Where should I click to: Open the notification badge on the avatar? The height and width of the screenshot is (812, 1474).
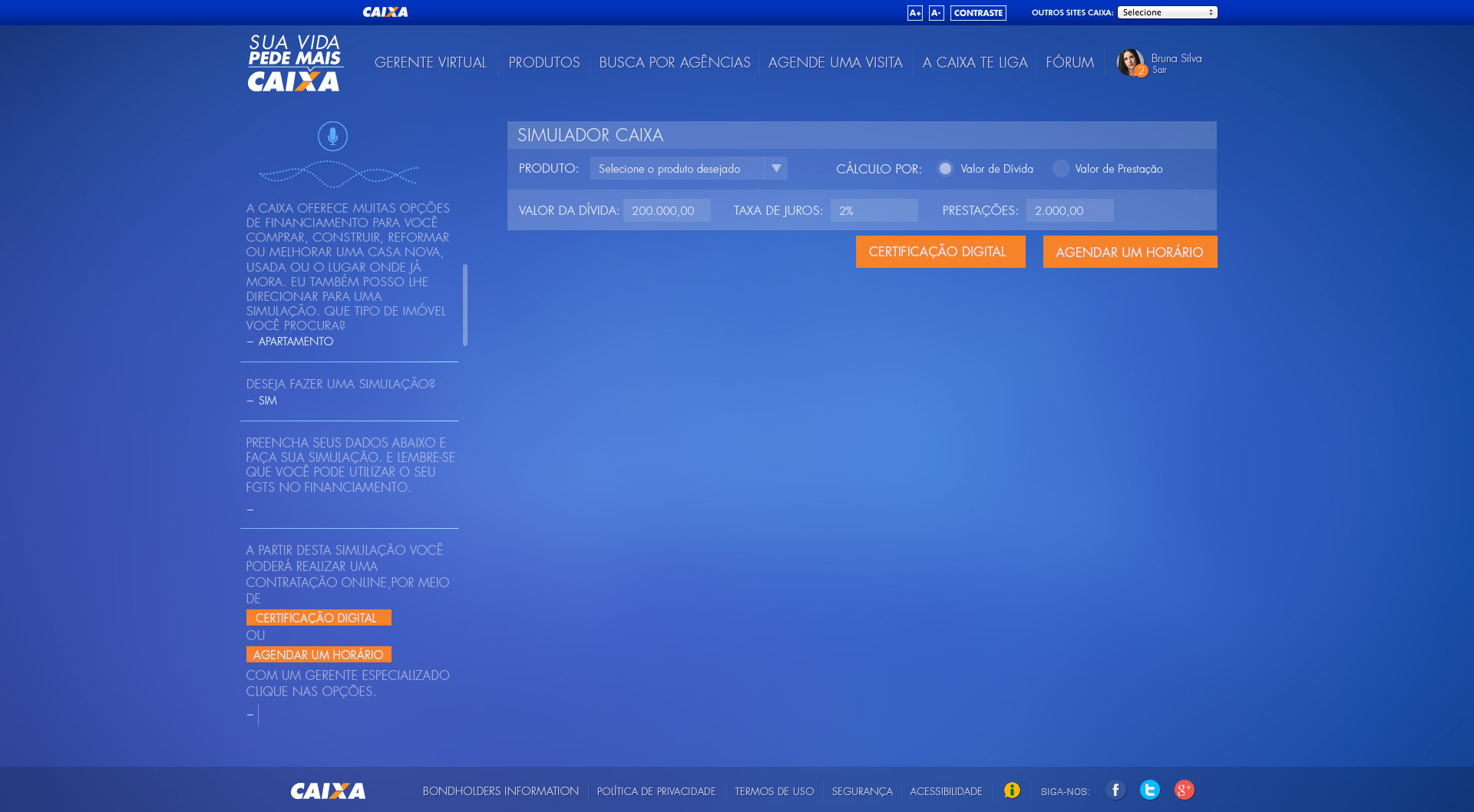coord(1142,71)
